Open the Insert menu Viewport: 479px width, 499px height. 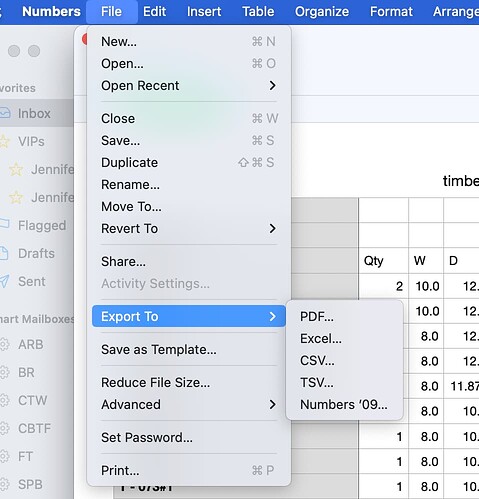coord(204,12)
